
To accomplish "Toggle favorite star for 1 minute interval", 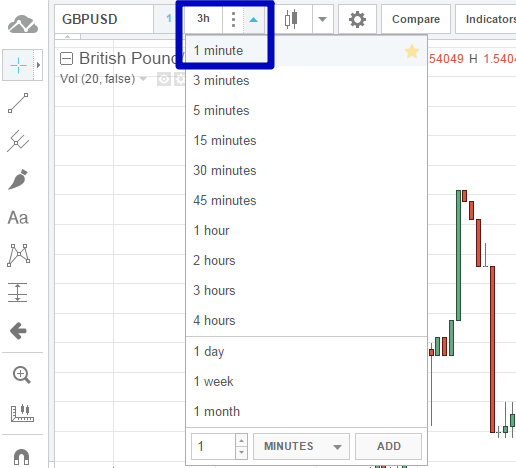I will point(412,51).
